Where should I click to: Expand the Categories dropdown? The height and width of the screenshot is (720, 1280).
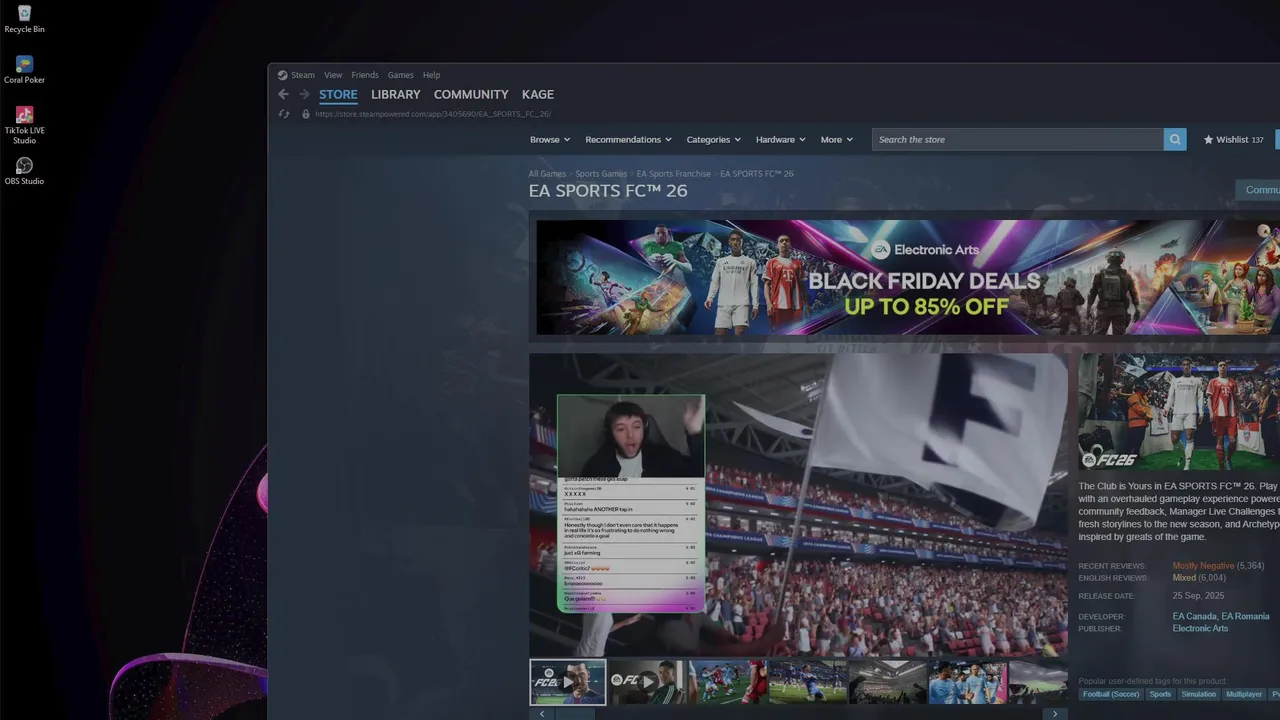click(713, 140)
